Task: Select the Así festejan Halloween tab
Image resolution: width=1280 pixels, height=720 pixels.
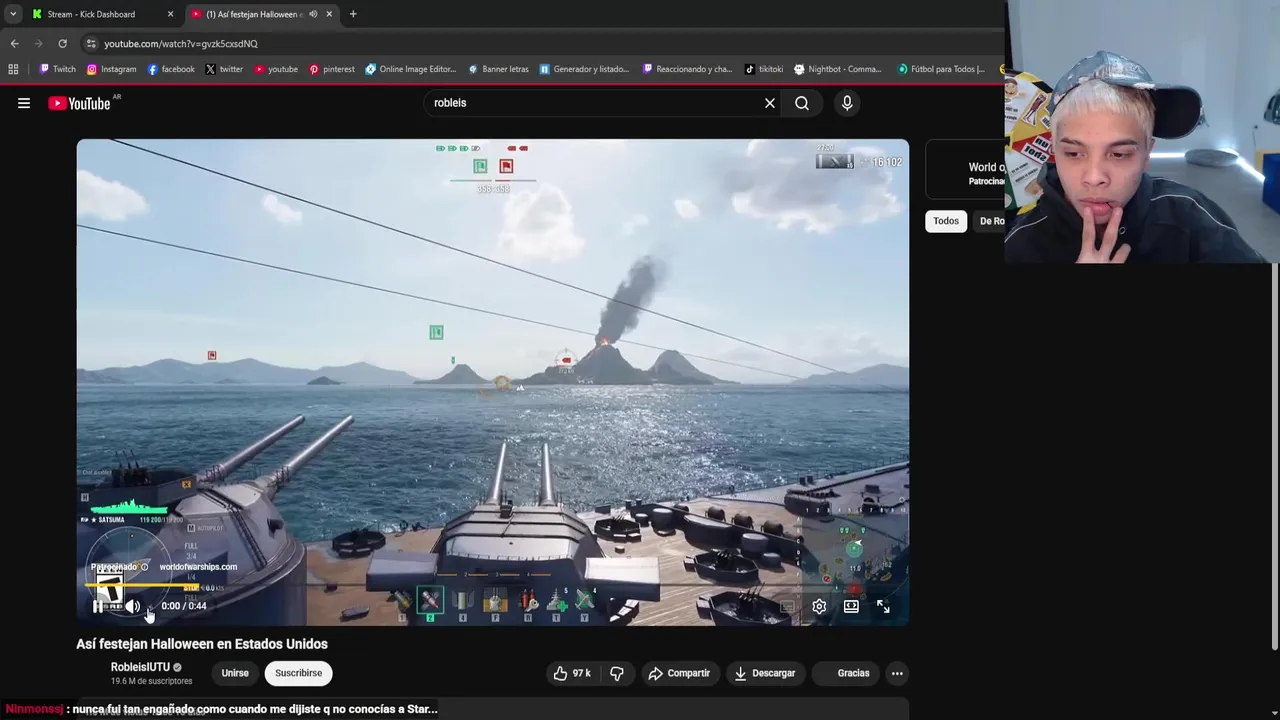Action: 262,14
